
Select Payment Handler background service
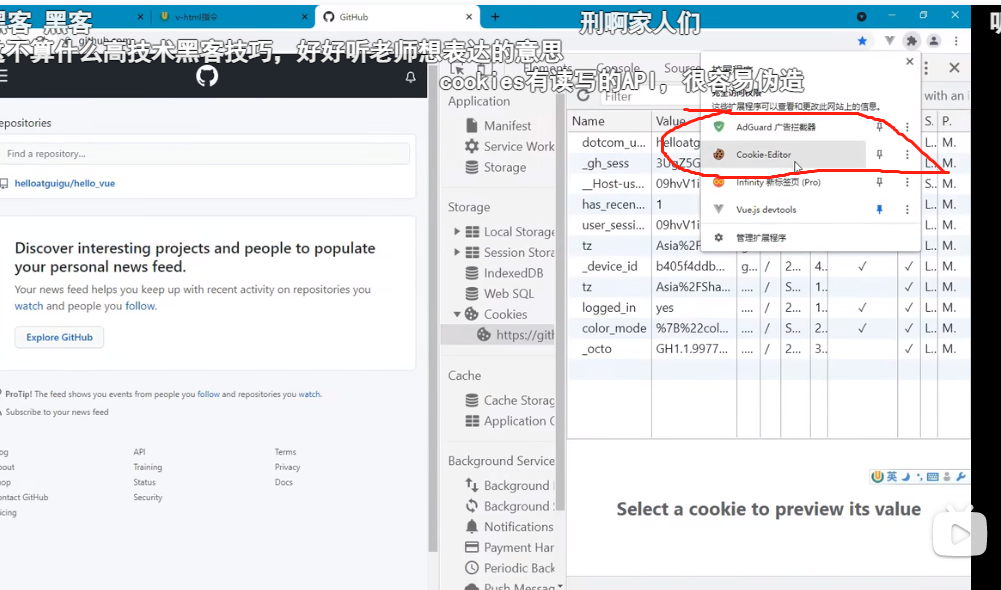509,547
